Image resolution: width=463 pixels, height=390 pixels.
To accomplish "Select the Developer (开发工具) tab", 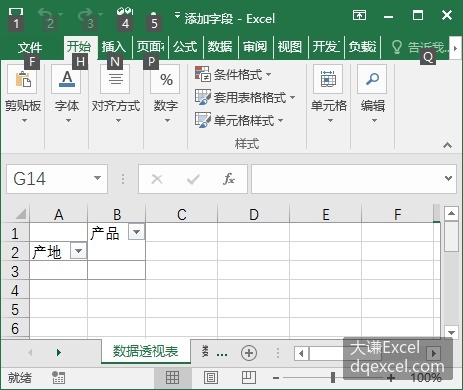I will (x=326, y=47).
